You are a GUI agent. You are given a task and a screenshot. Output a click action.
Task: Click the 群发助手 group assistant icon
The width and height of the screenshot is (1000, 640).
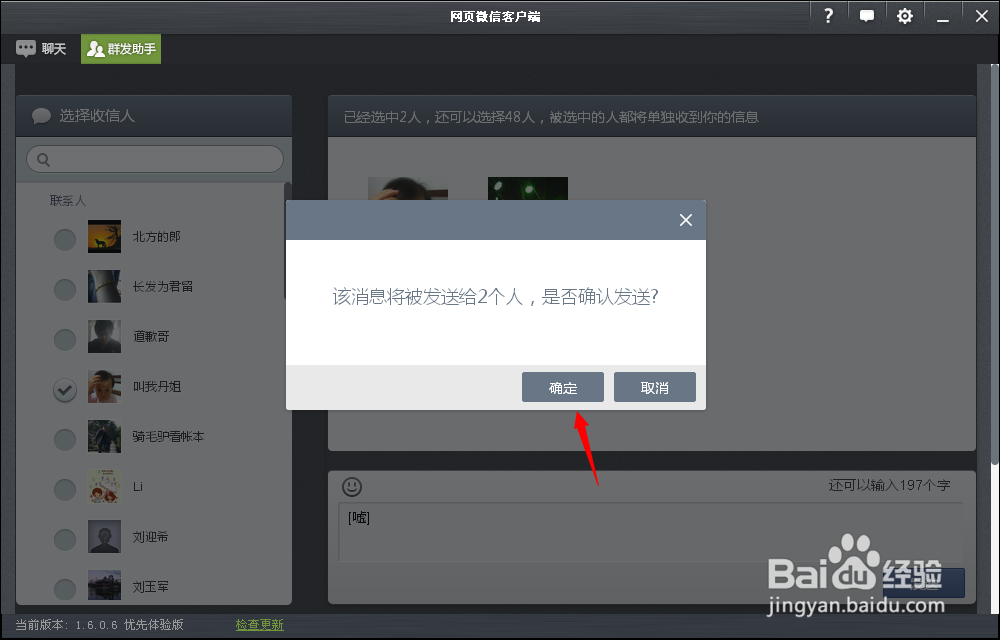click(x=95, y=47)
